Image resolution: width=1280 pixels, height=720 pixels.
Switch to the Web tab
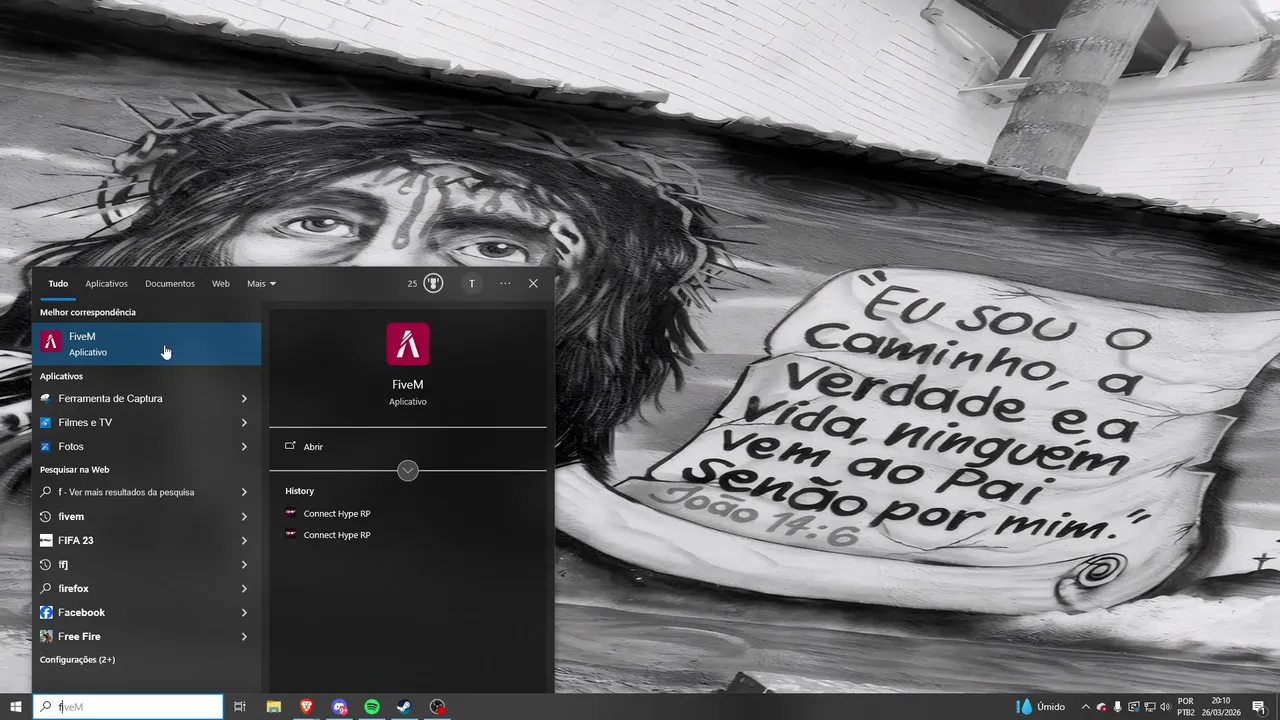tap(221, 284)
